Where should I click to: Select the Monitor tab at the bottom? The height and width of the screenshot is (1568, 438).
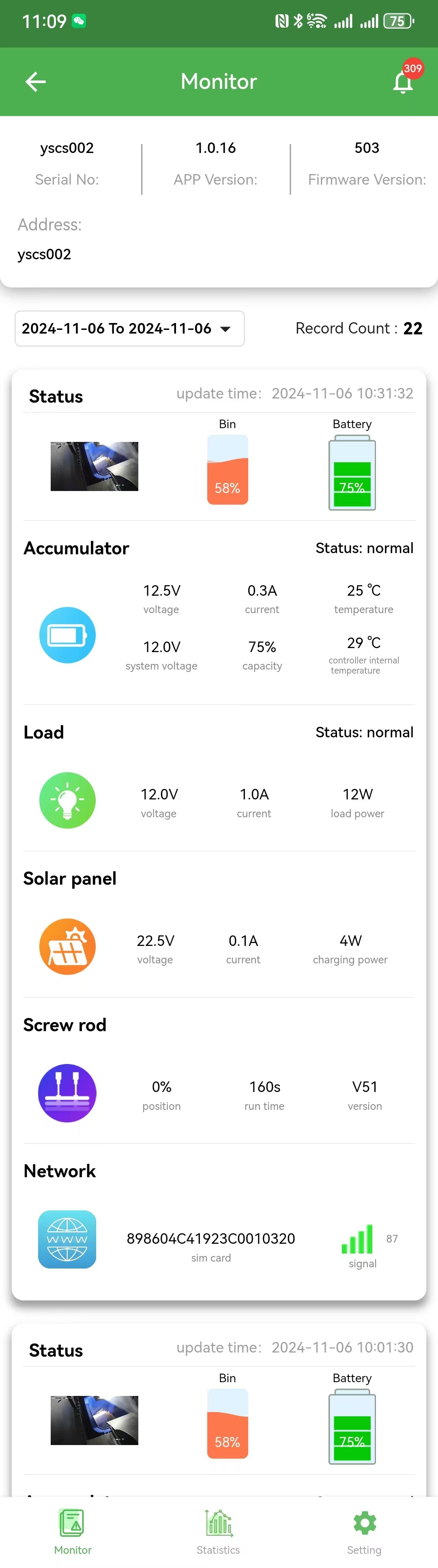(73, 1531)
